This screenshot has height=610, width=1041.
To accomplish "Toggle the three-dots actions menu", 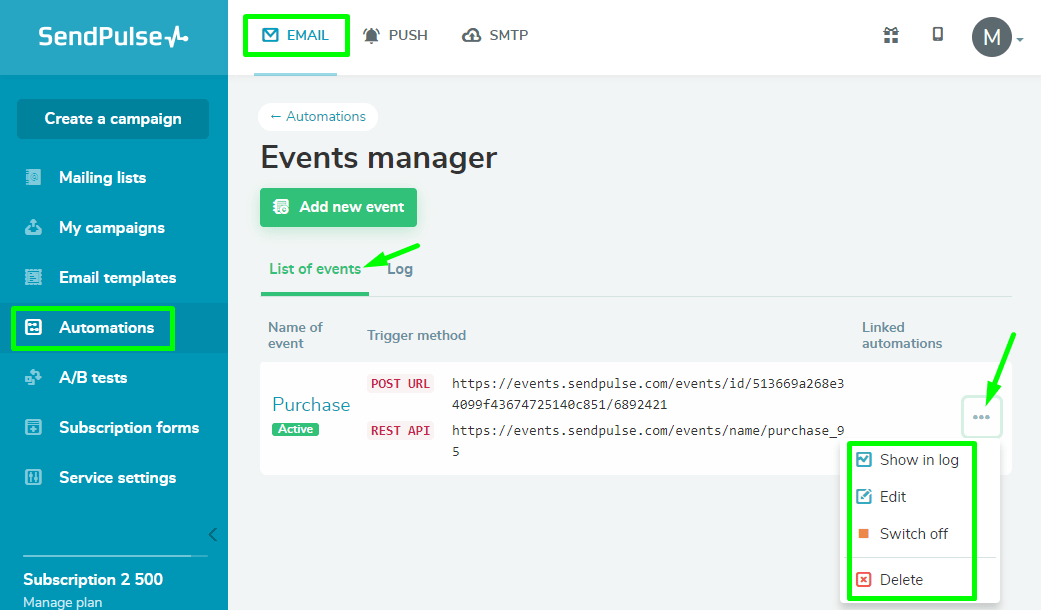I will coord(981,417).
